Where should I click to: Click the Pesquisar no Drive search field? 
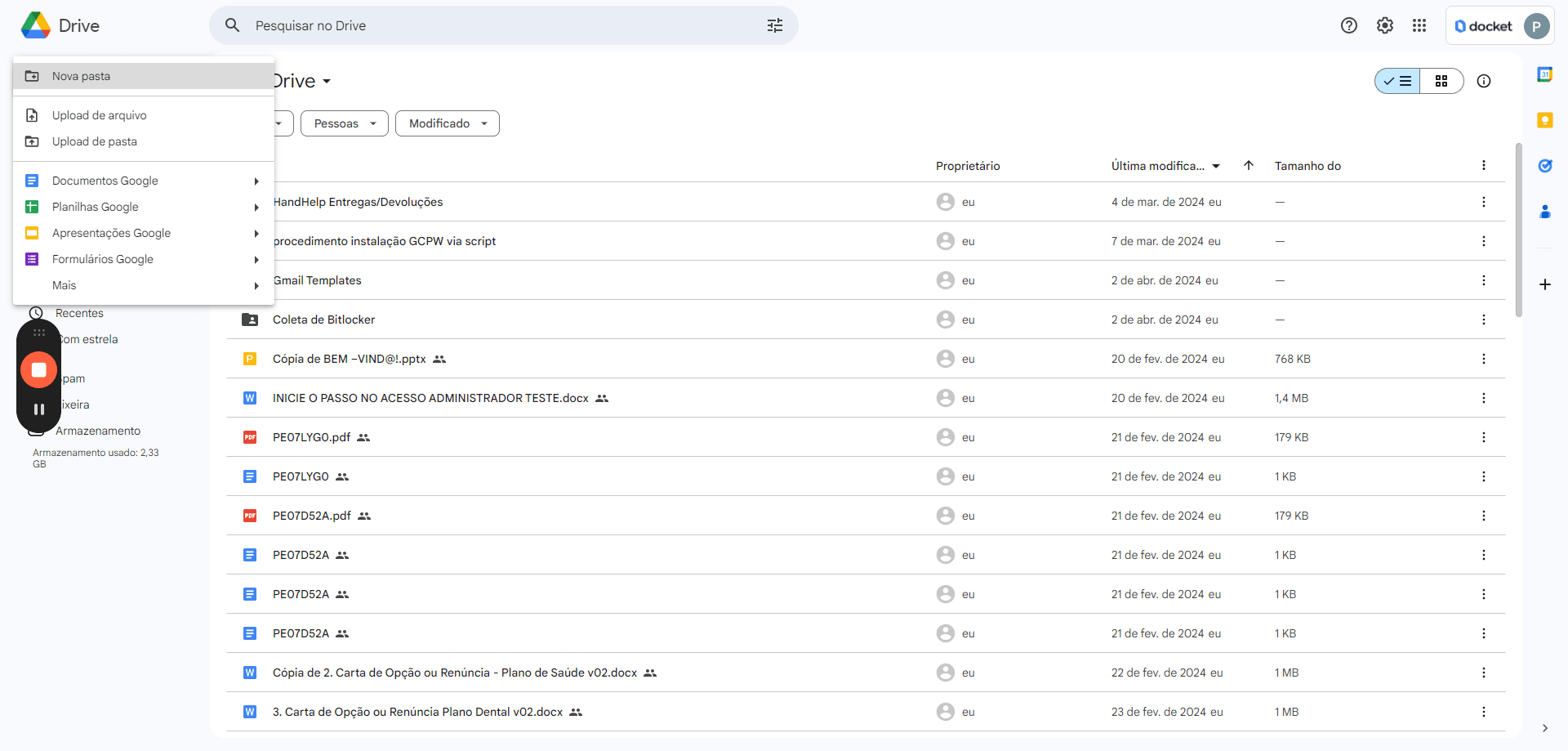click(x=503, y=25)
